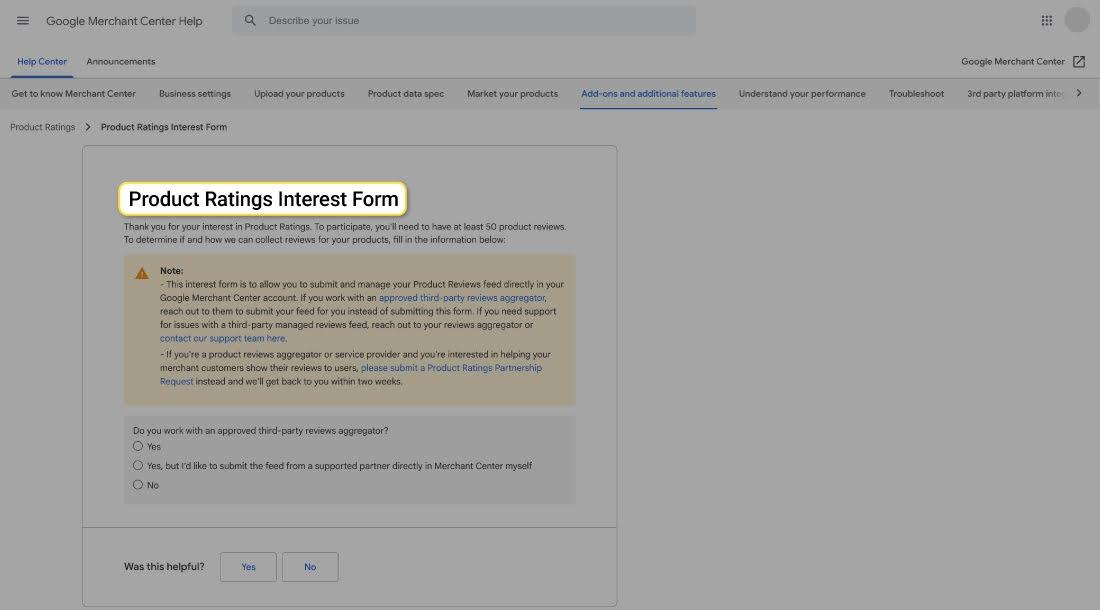Click the warning triangle icon in the note
This screenshot has height=610, width=1100.
(x=142, y=273)
